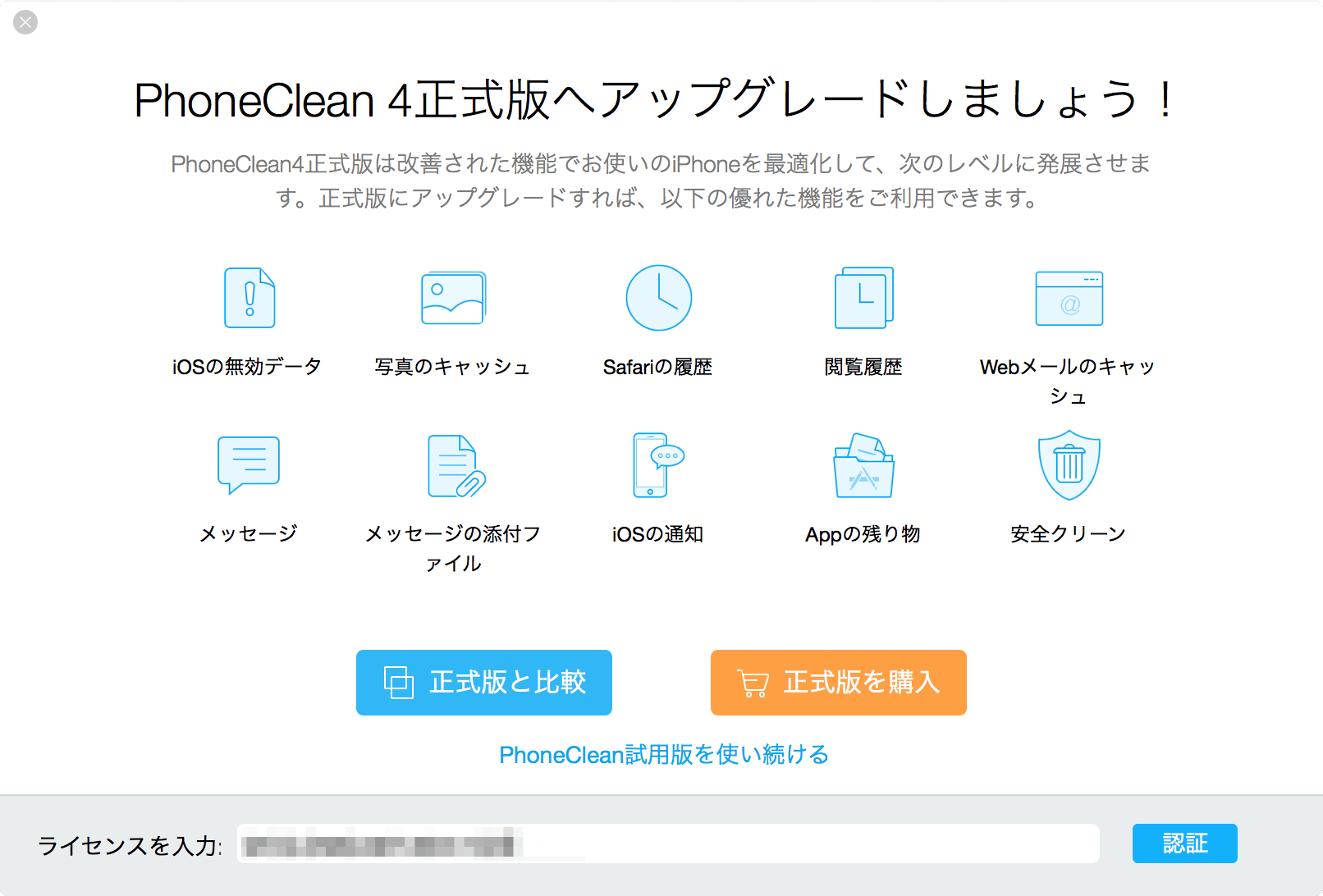Screen dimensions: 1323x896
Task: Click the メッセージの添付ファイル label
Action: (x=453, y=549)
